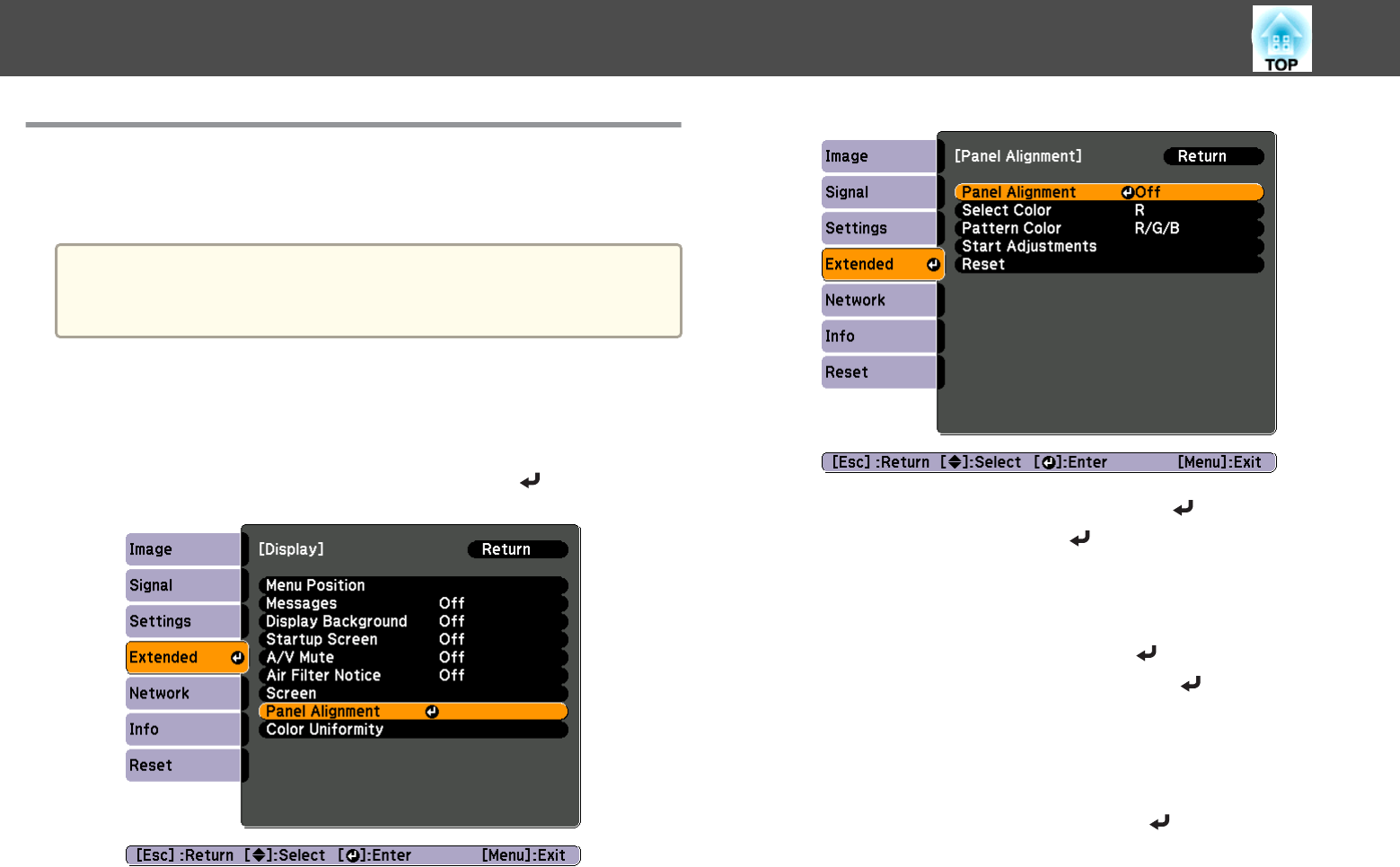
Task: Choose the Reset sidebar tab beside Panel Alignment menu
Action: click(x=882, y=372)
